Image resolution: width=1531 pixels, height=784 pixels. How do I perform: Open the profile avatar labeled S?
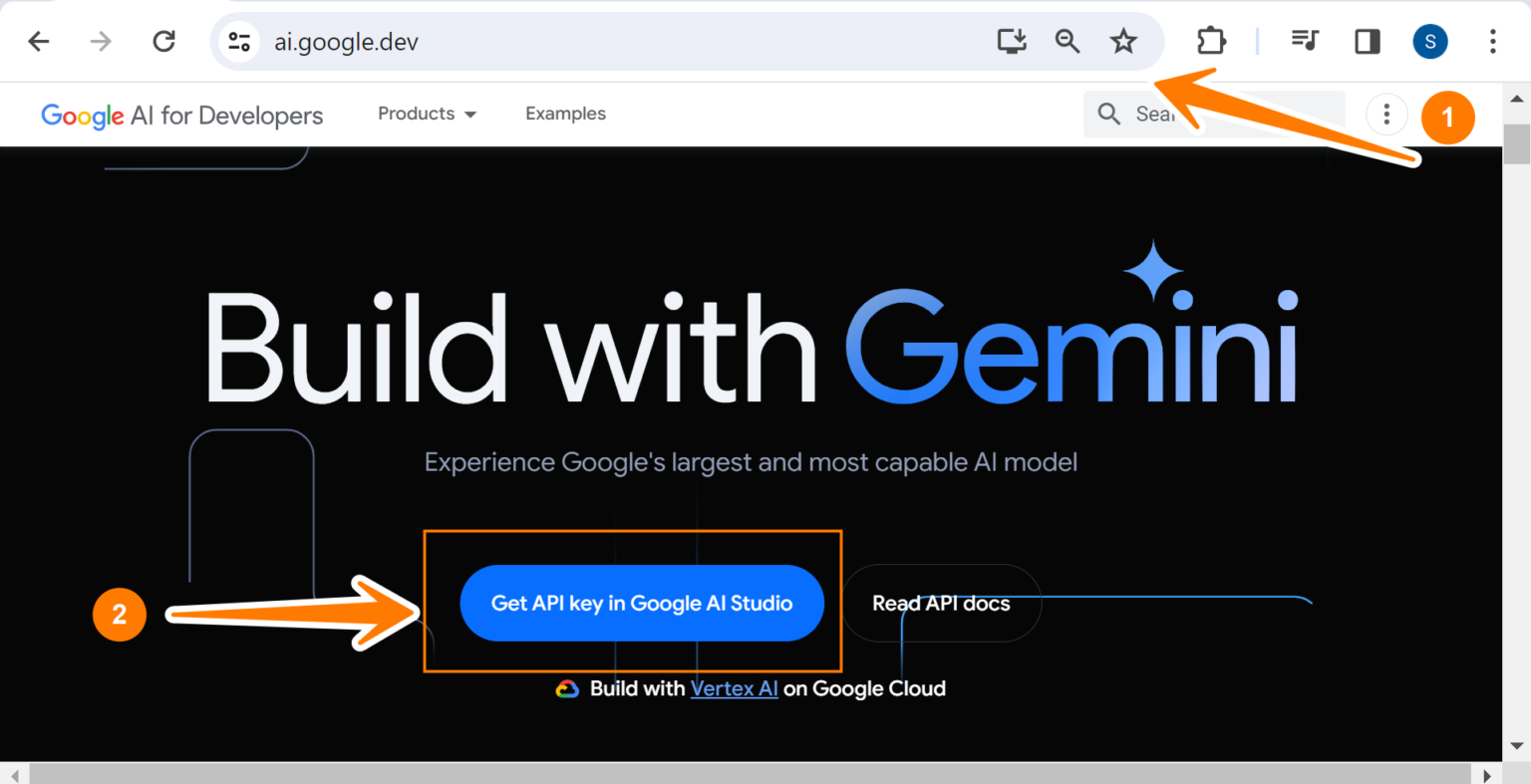coord(1430,41)
